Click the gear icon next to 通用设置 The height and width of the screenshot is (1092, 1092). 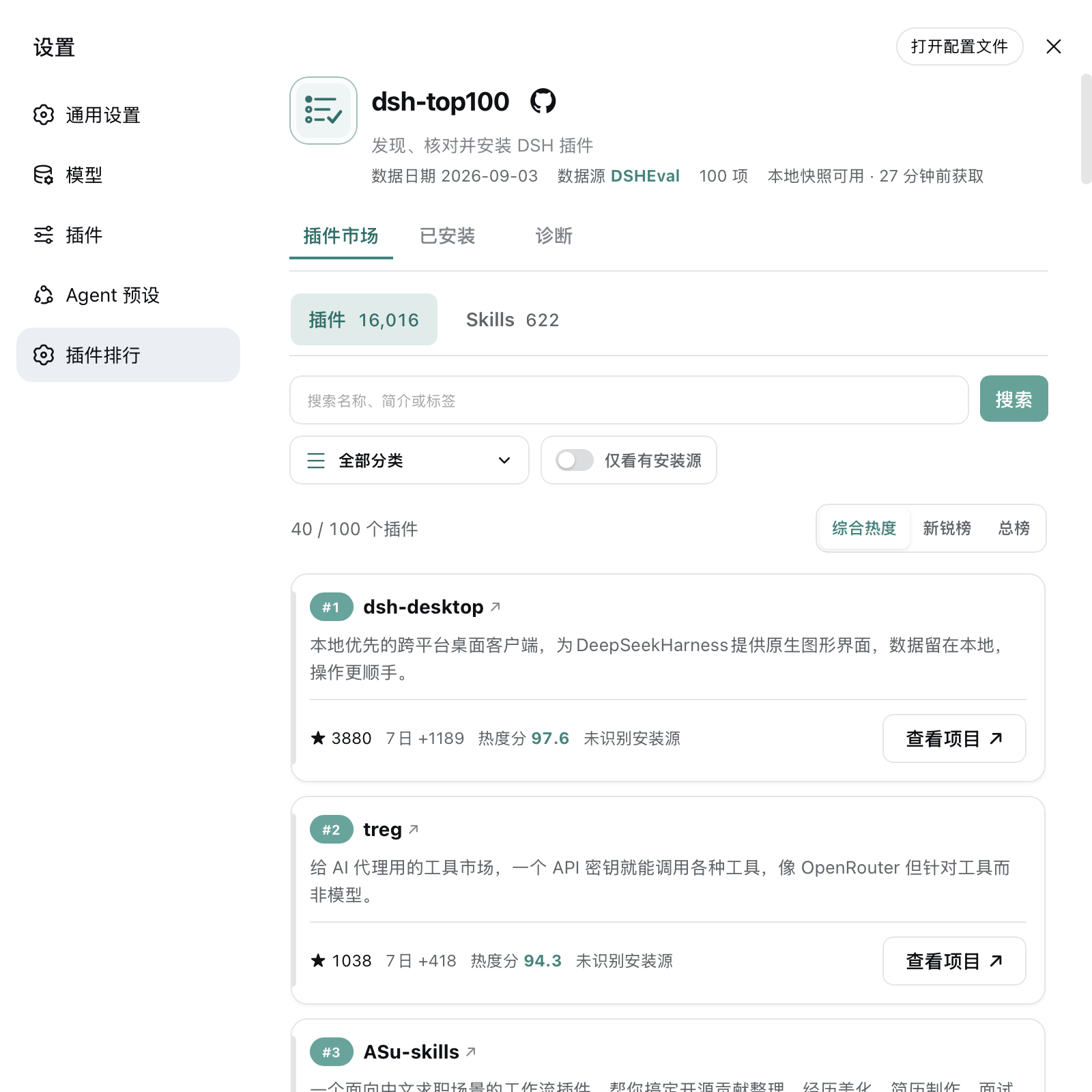44,115
